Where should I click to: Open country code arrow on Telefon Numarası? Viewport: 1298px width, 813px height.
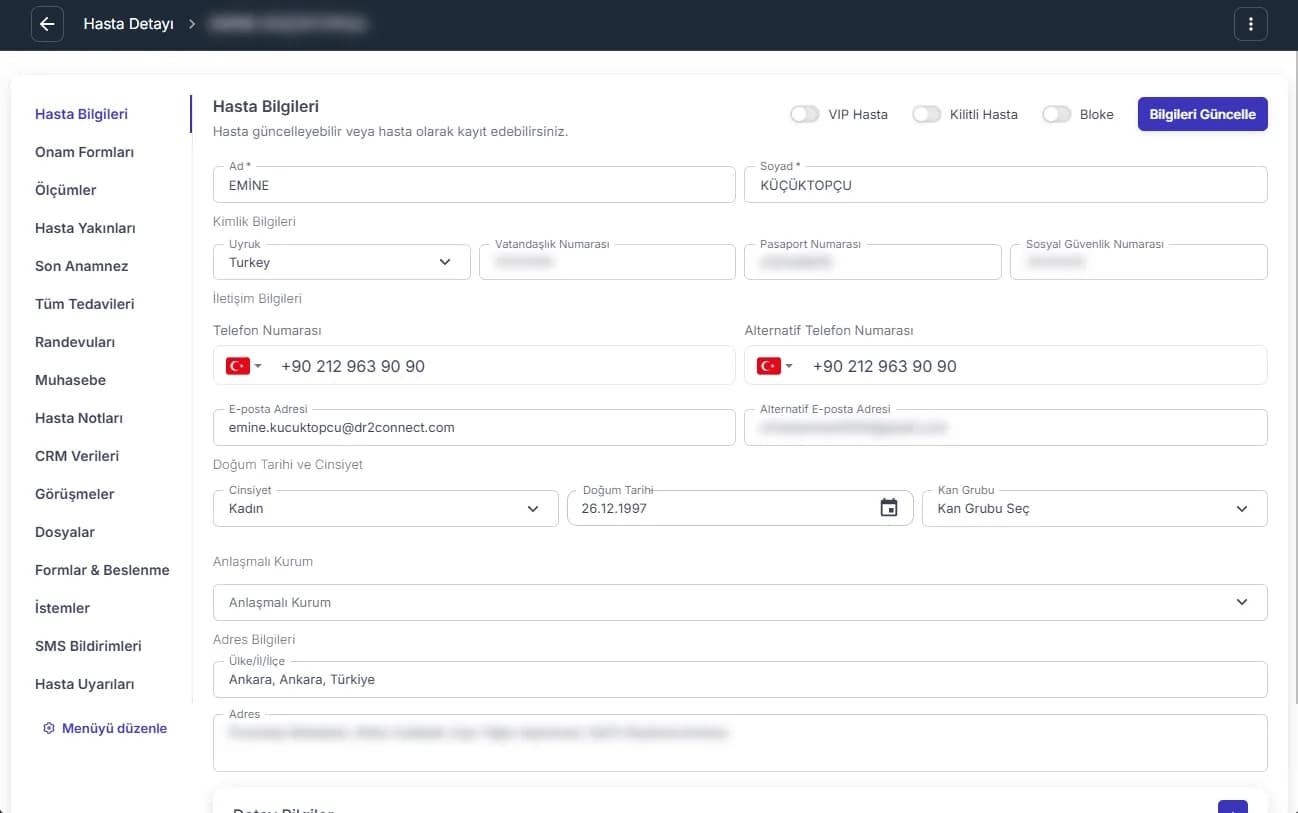click(x=258, y=366)
